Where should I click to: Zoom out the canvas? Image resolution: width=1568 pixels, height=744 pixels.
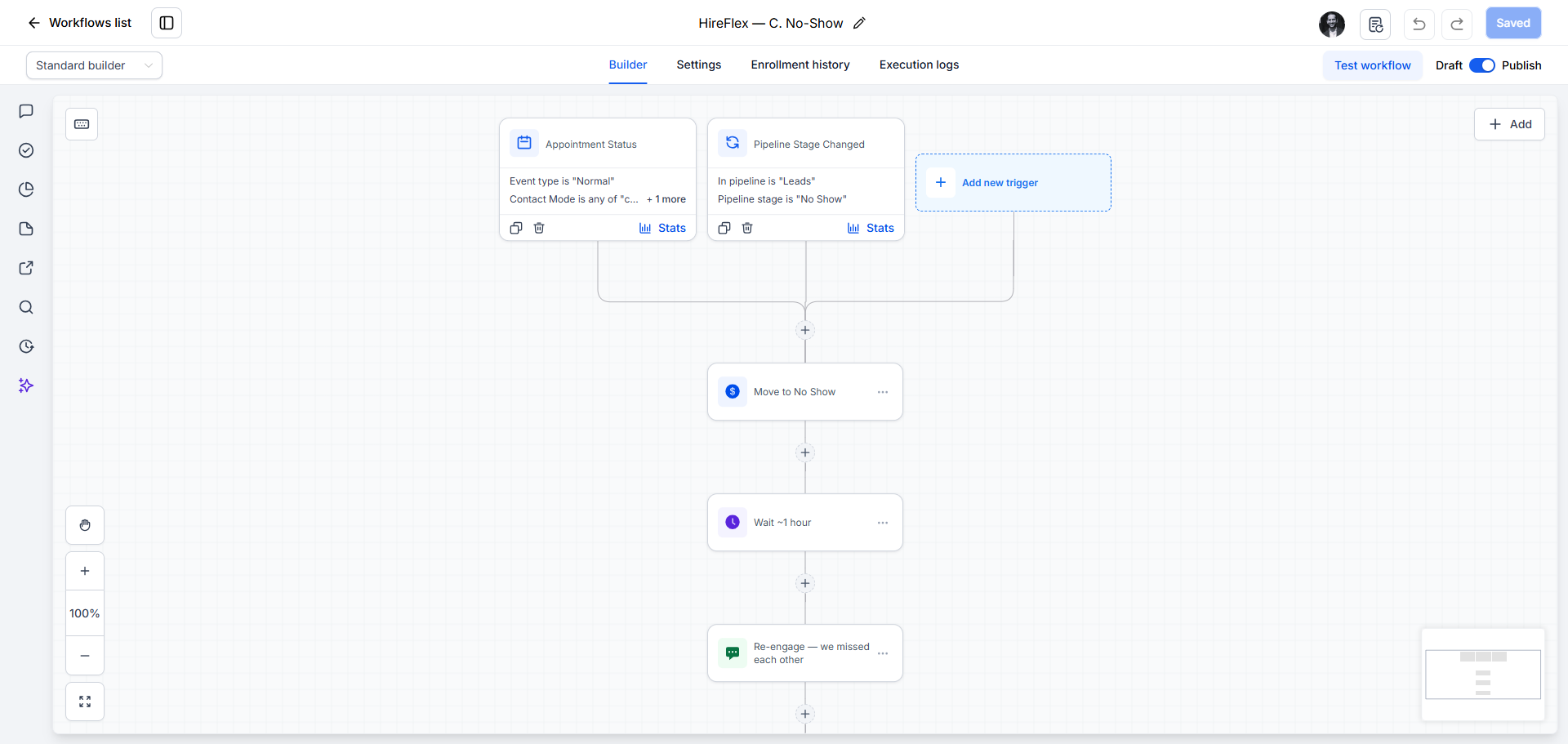pos(85,656)
